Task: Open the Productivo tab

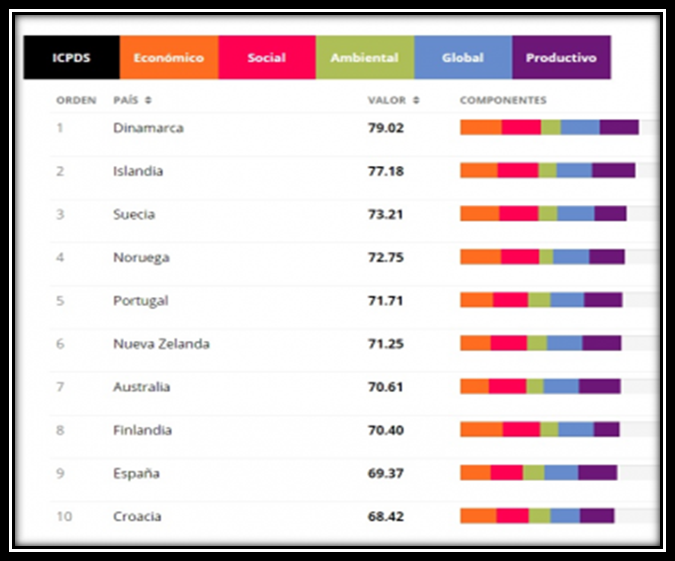Action: click(x=560, y=58)
